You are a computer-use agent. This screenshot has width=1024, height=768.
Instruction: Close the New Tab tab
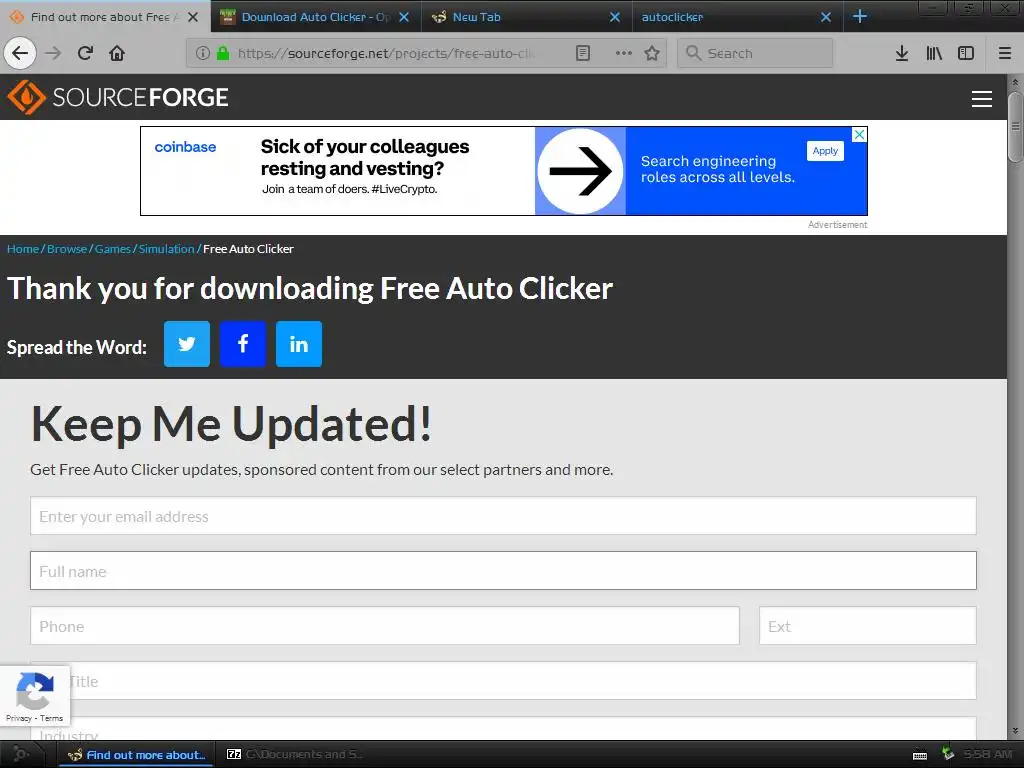(x=615, y=17)
